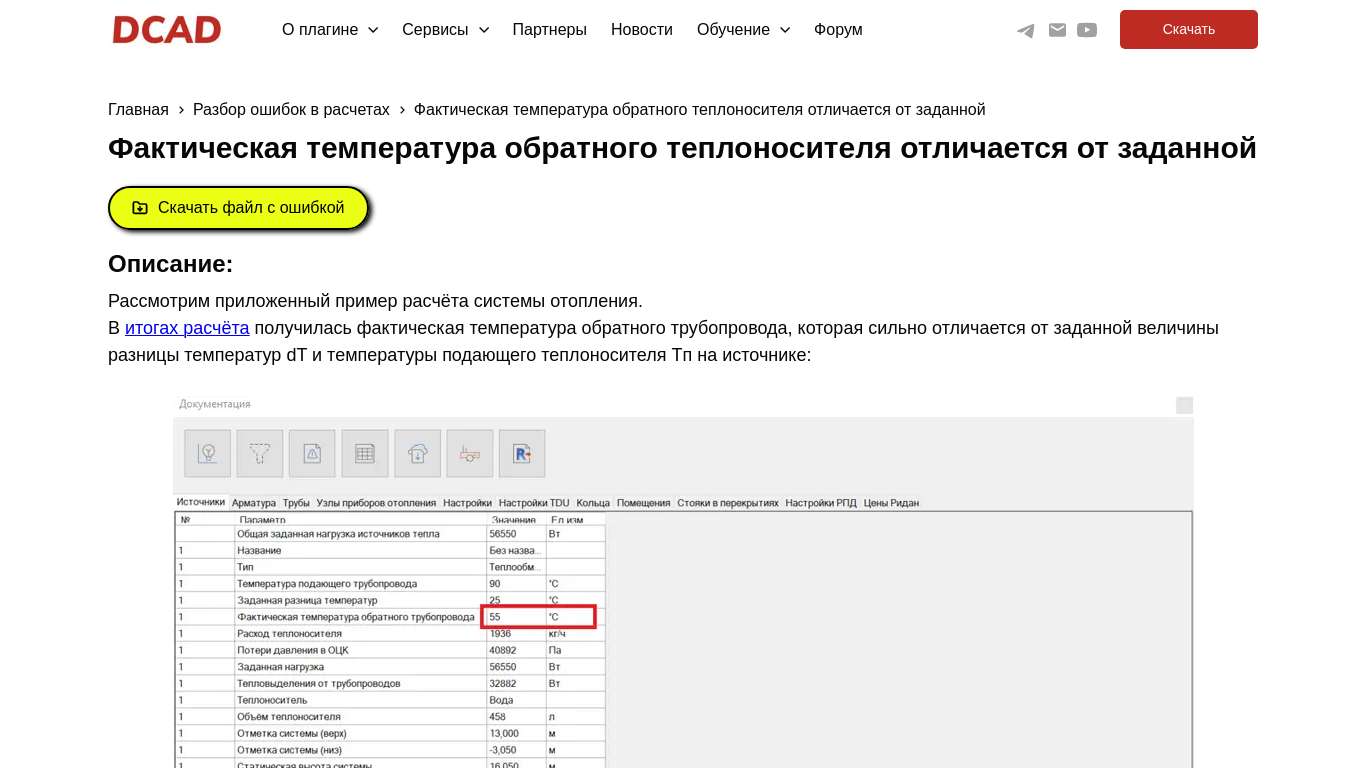Image resolution: width=1366 pixels, height=768 pixels.
Task: Click the last breadcrumb «Фактическая температура обратного теплоносителя отличается от заданной»
Action: point(700,109)
